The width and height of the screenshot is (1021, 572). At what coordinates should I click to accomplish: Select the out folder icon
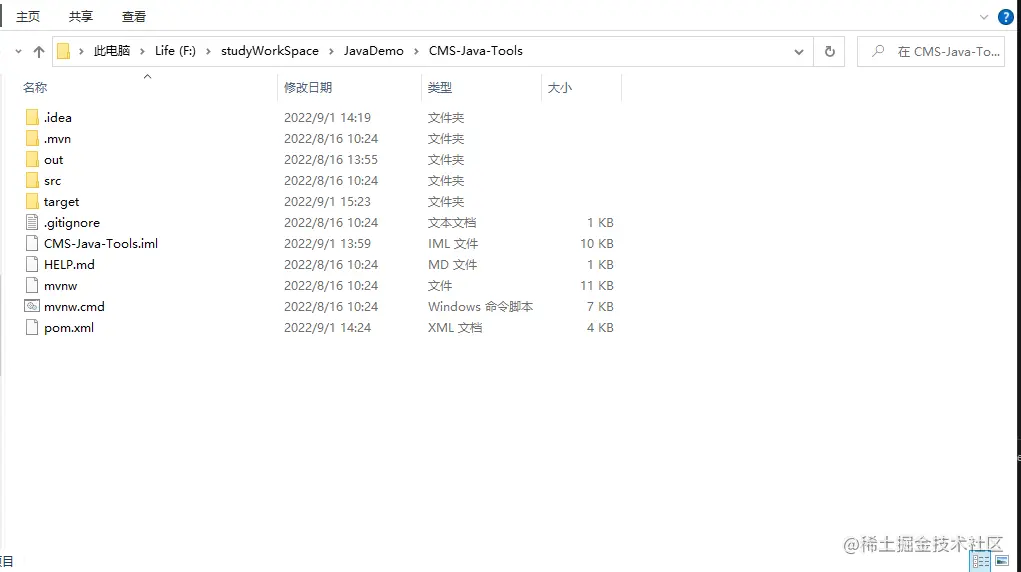[x=32, y=160]
